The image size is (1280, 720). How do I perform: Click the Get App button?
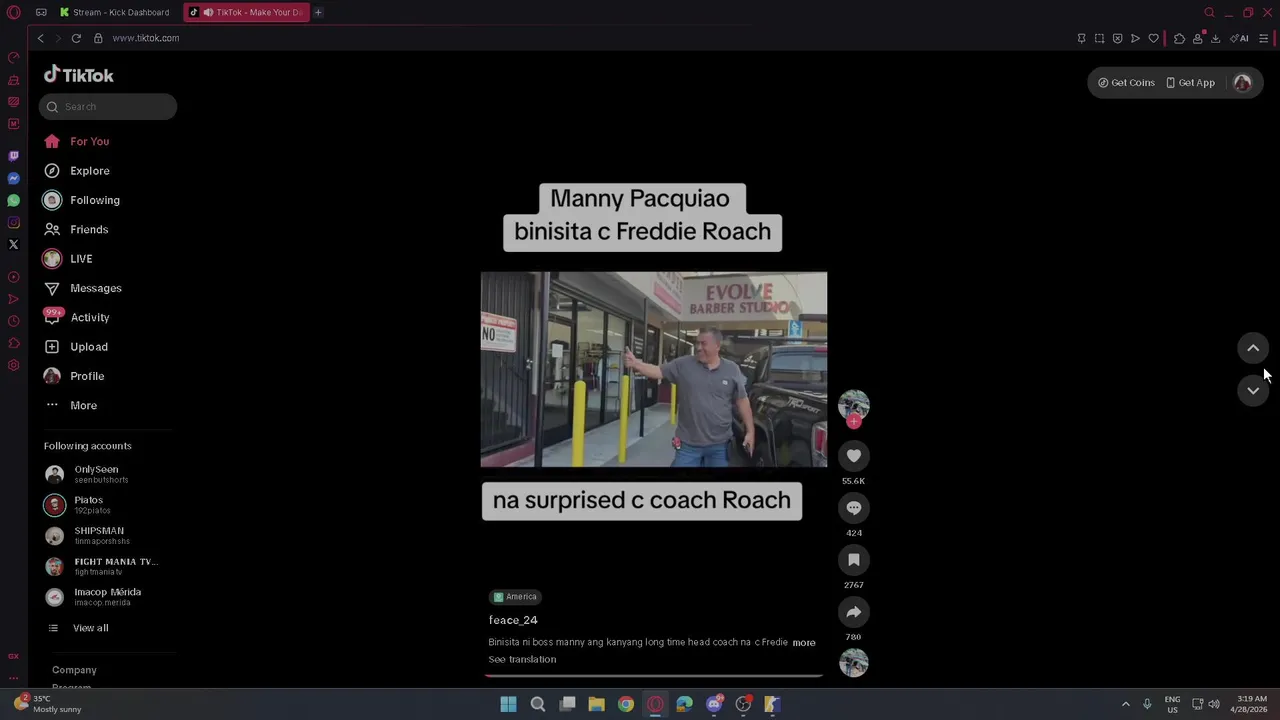(1190, 83)
